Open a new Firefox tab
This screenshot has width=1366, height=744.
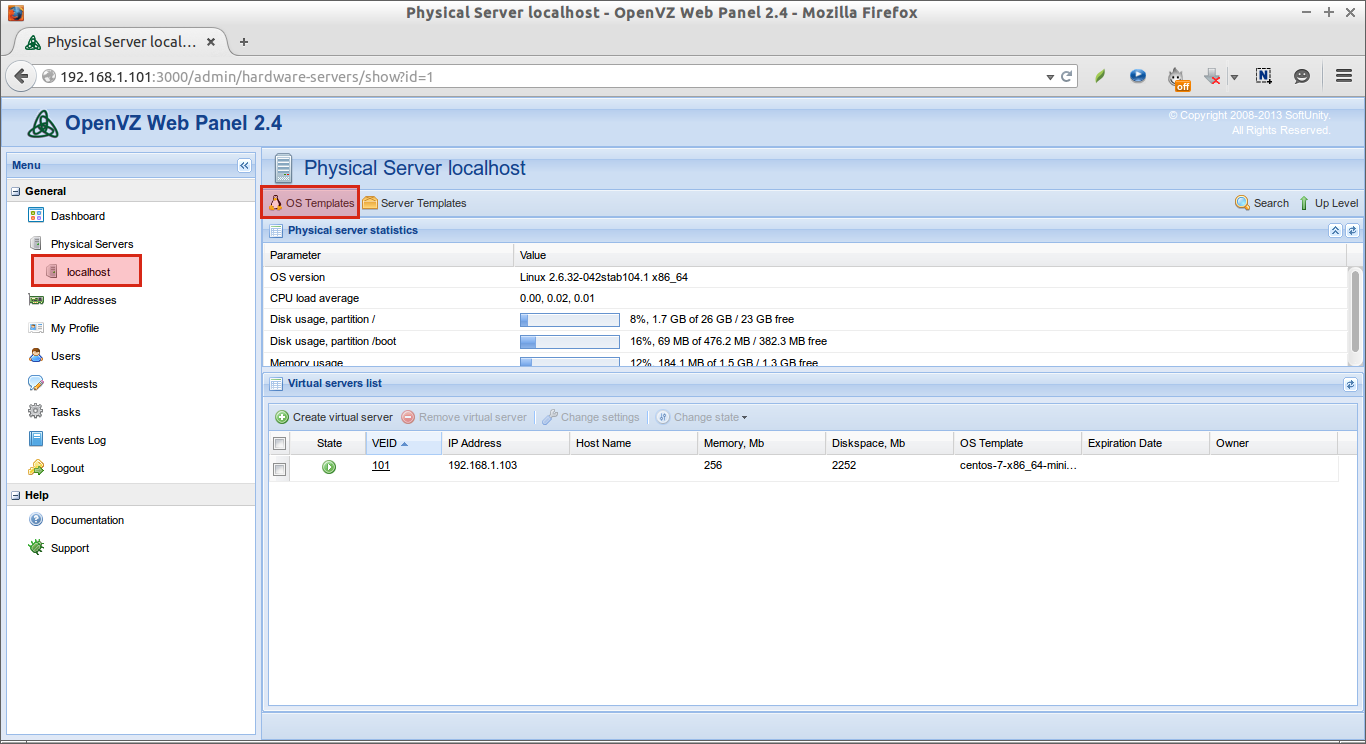tap(244, 42)
